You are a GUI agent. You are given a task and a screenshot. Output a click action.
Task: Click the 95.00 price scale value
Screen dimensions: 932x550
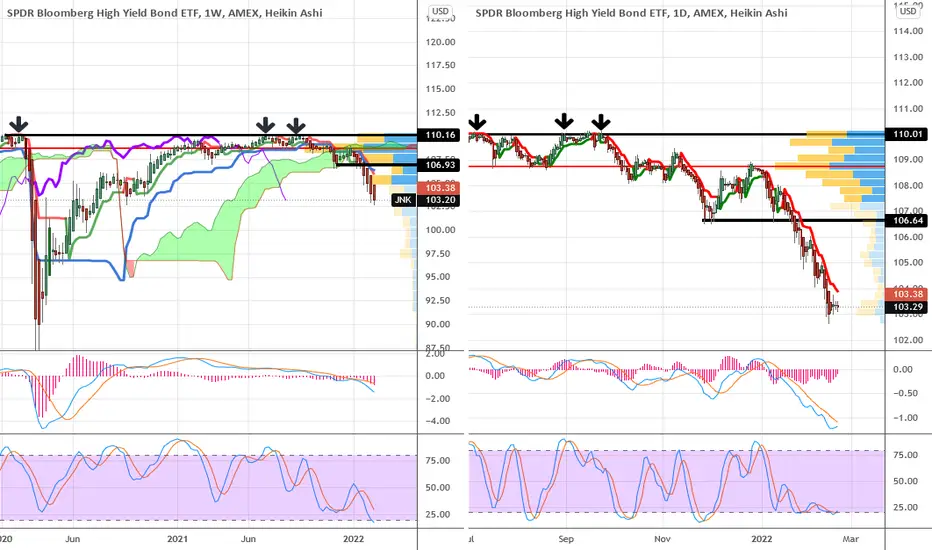pyautogui.click(x=440, y=277)
